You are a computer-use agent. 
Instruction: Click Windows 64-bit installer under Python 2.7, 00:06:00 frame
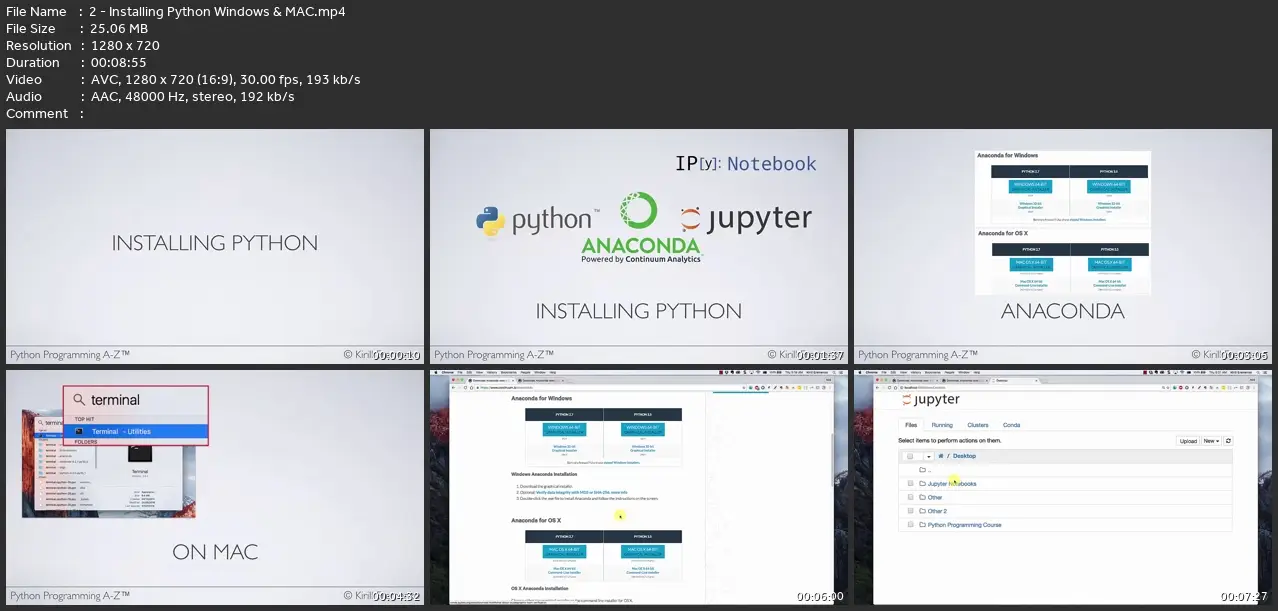point(566,429)
